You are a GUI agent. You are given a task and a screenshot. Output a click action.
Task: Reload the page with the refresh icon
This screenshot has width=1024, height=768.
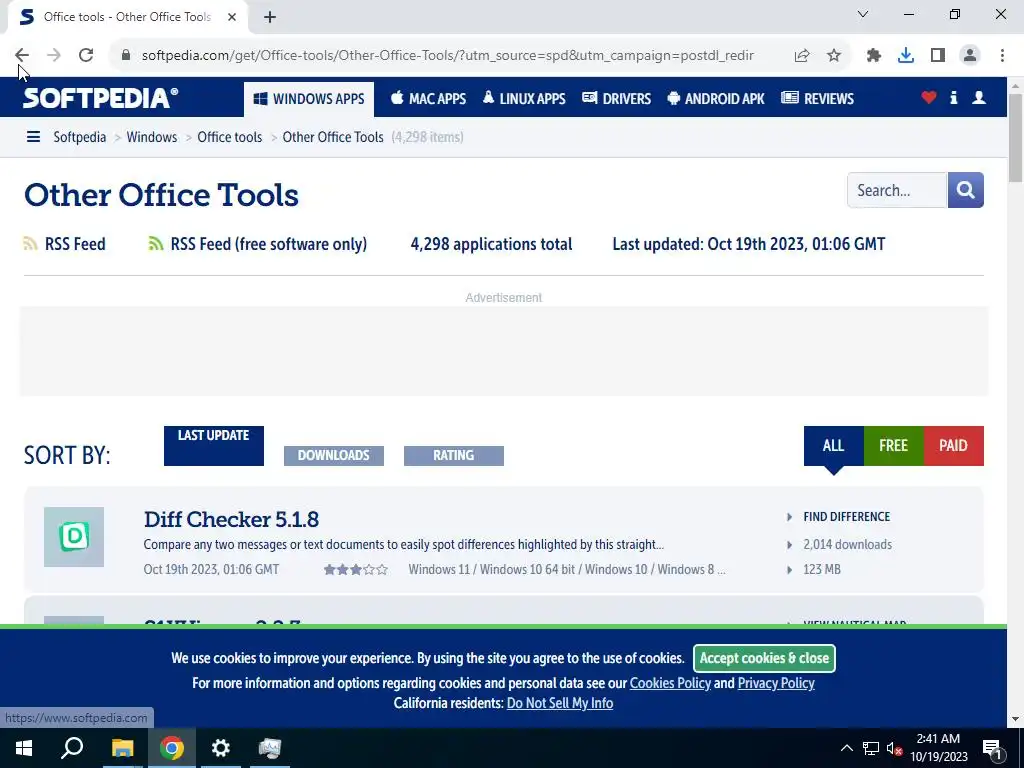click(x=86, y=56)
